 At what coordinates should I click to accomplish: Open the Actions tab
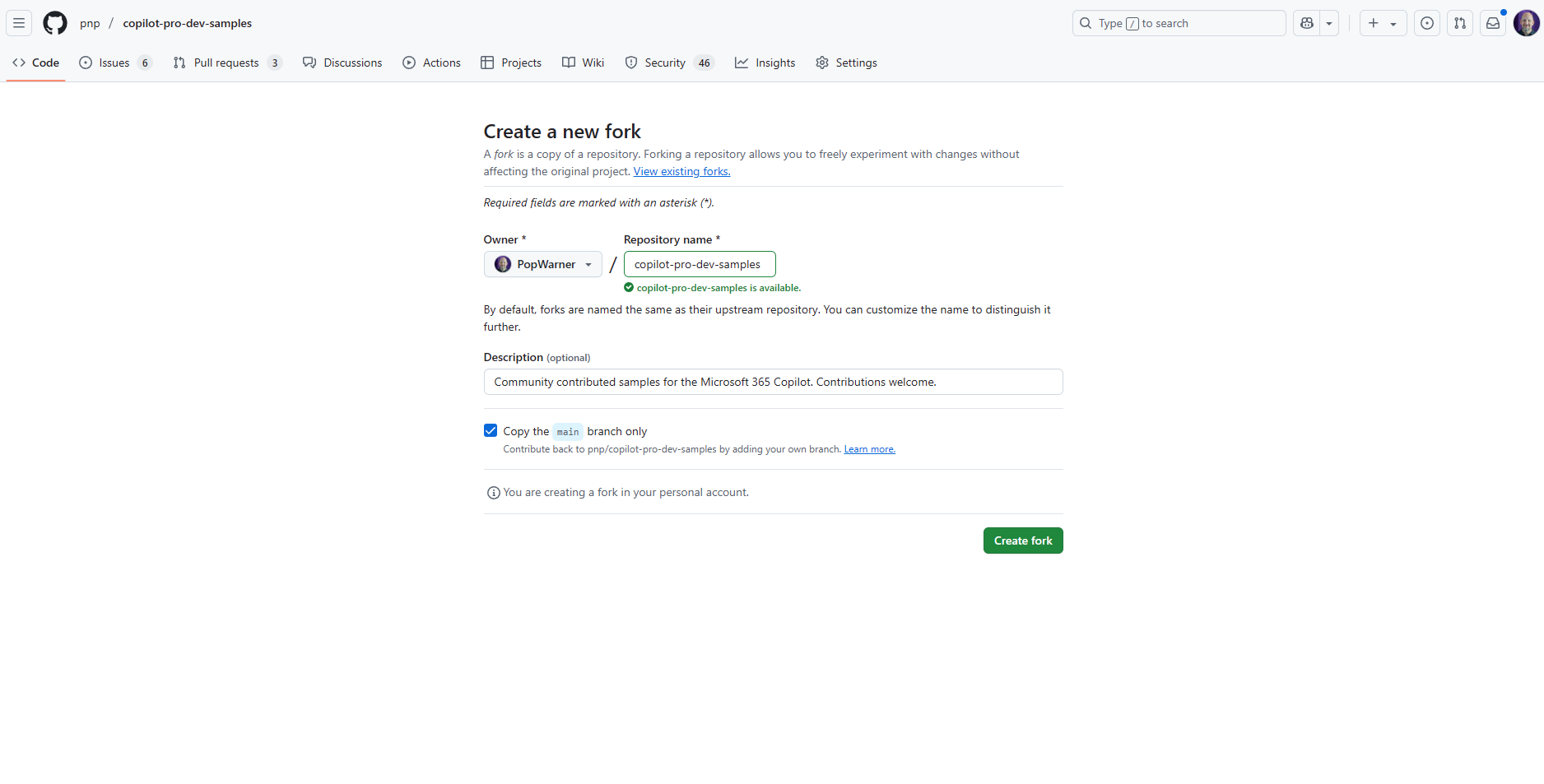click(x=431, y=63)
